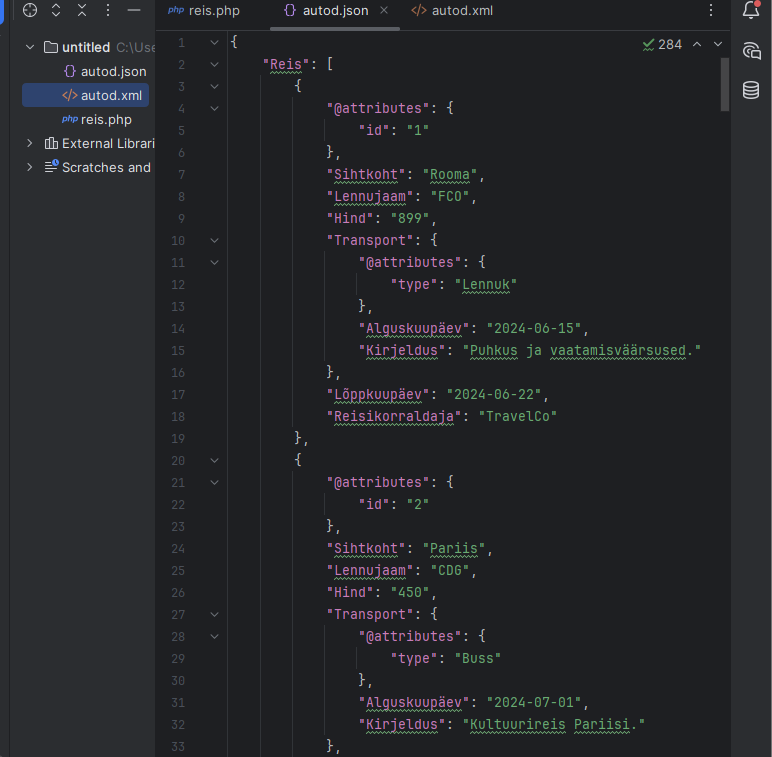Hide the project tool window
This screenshot has width=772, height=757.
134,10
